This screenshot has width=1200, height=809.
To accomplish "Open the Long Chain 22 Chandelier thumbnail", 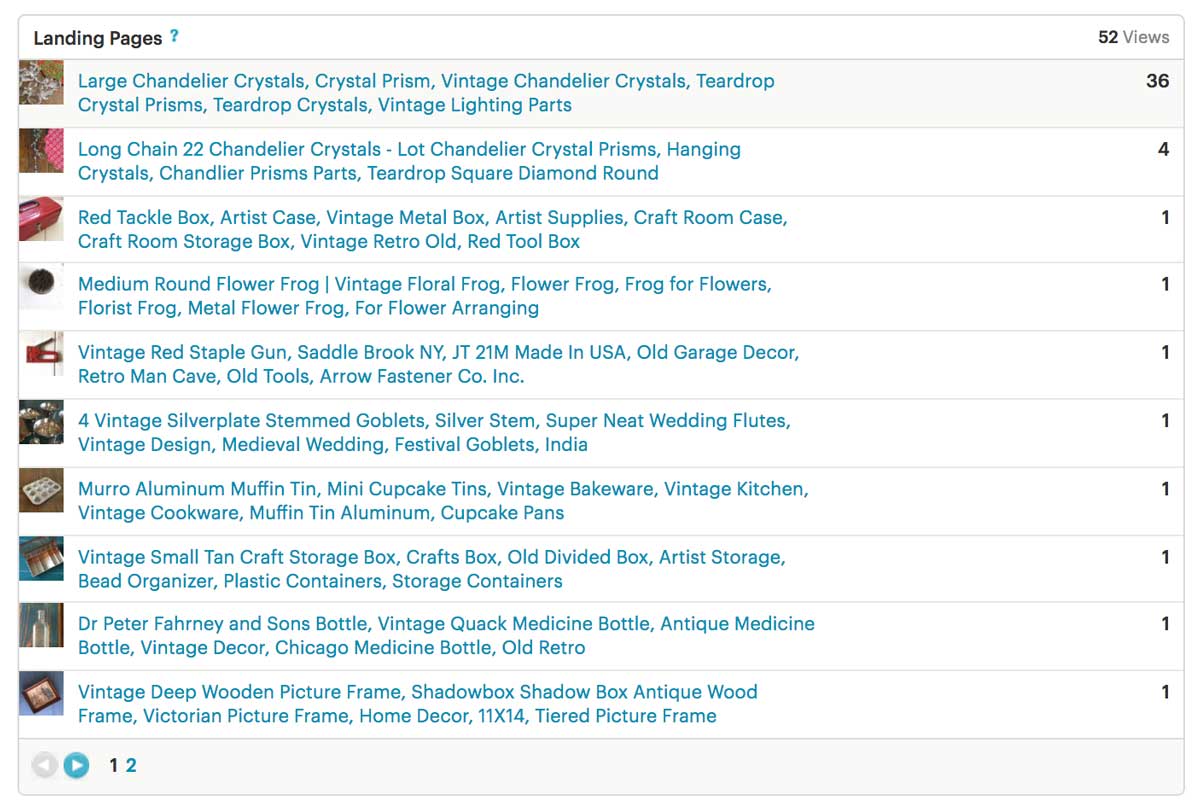I will point(41,151).
